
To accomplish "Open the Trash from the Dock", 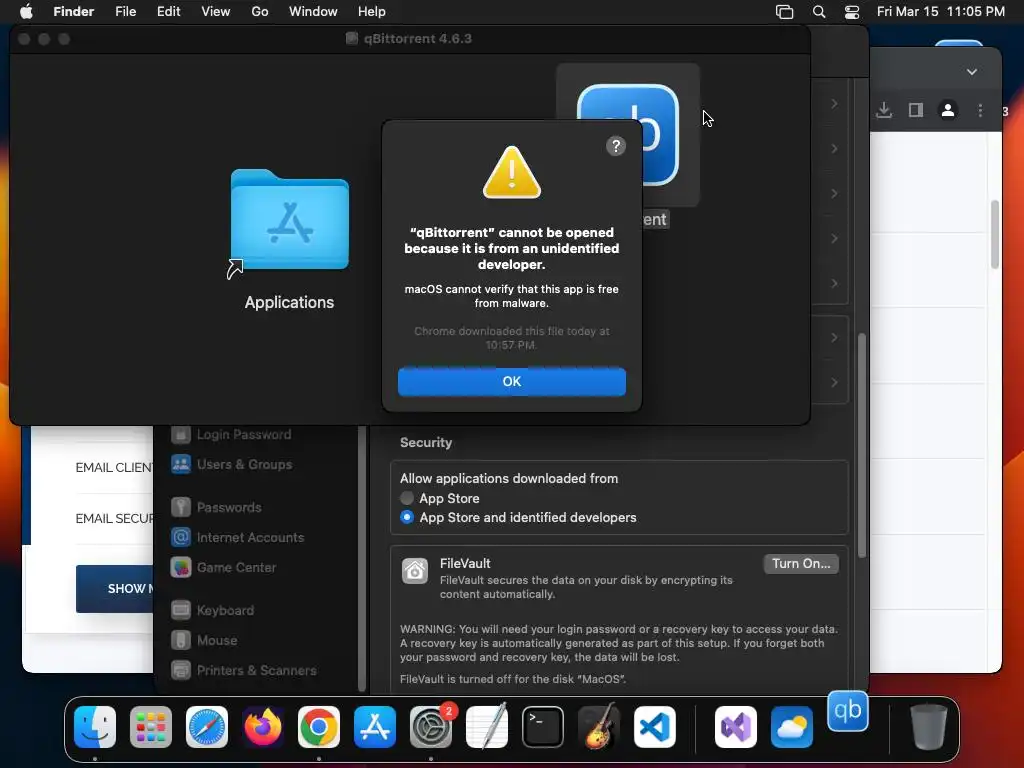I will (x=929, y=726).
